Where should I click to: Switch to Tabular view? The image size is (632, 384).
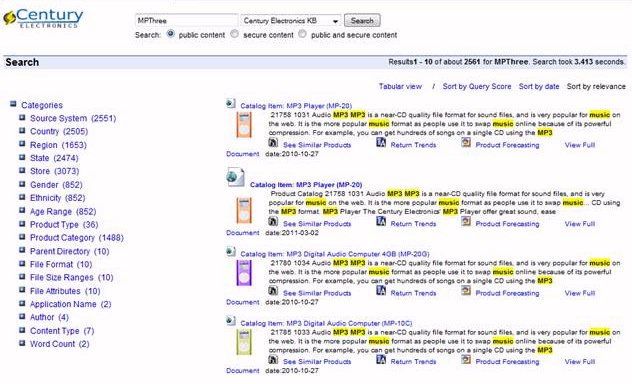(400, 86)
